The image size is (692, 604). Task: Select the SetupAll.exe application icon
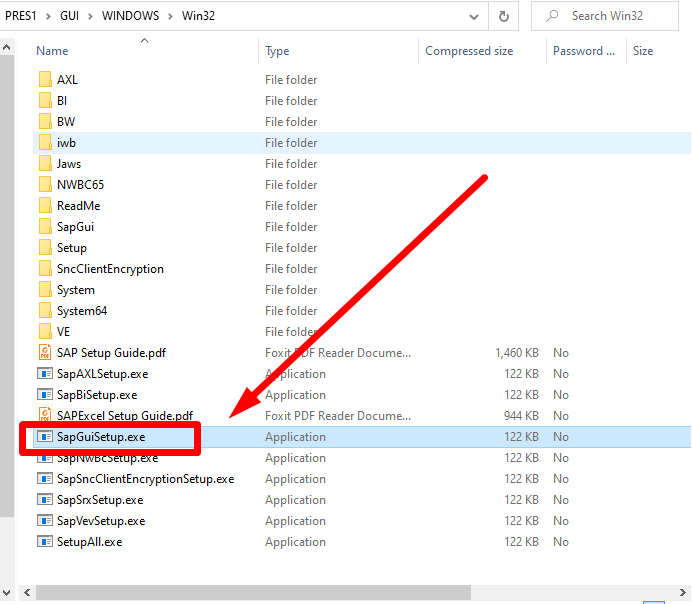45,542
